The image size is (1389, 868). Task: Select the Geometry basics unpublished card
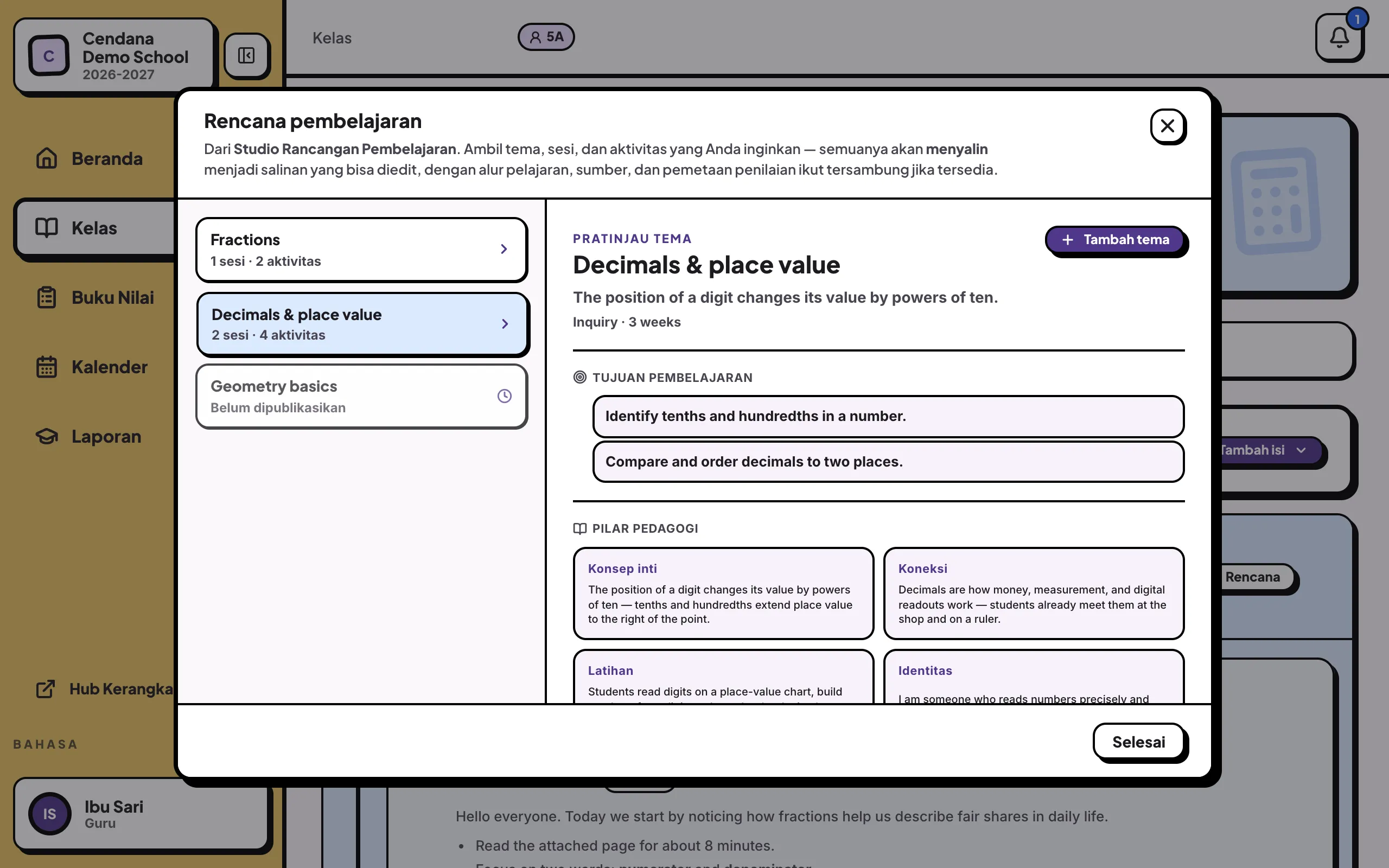click(x=361, y=396)
